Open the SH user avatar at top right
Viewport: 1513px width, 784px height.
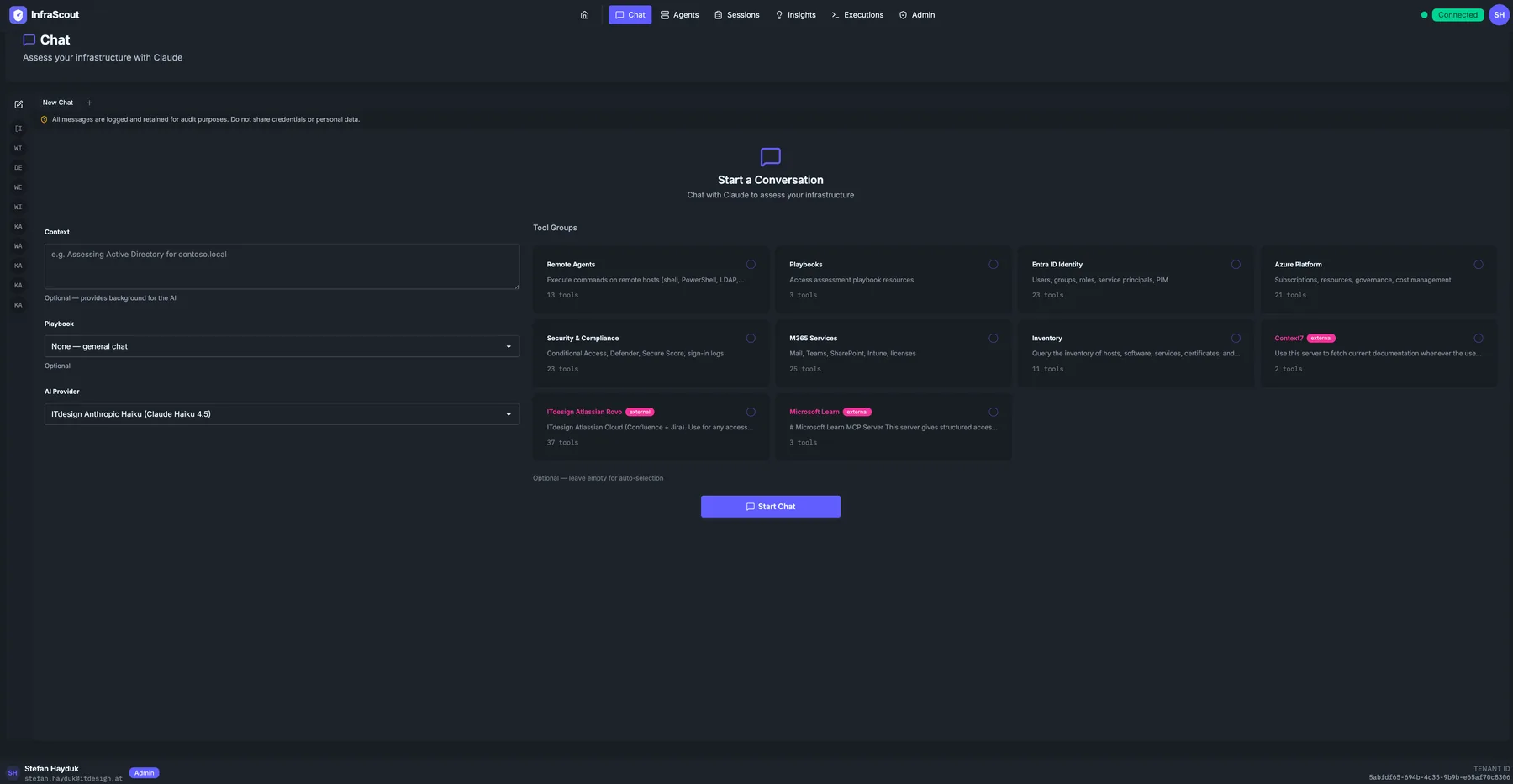point(1499,15)
